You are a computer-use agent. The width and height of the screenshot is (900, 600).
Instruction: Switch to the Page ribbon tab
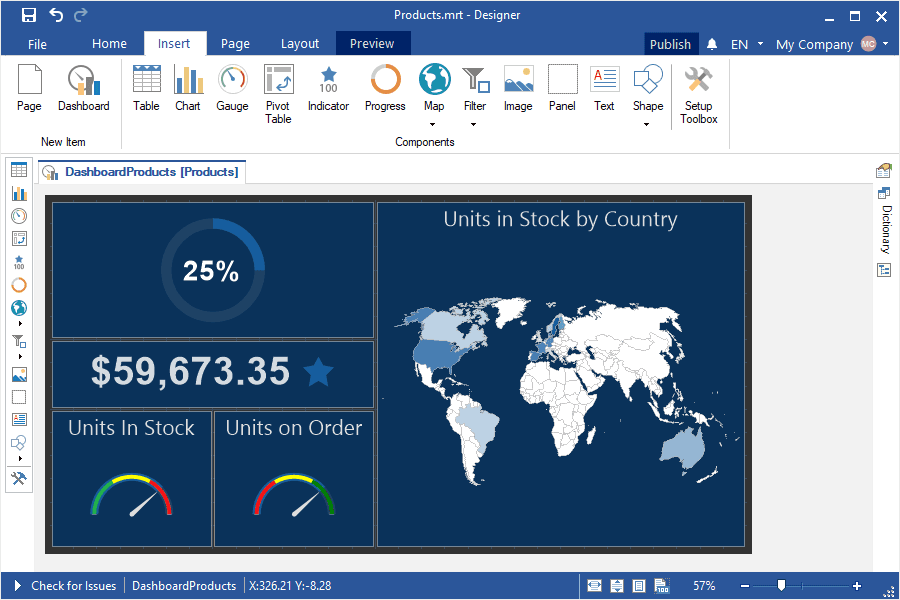[x=235, y=44]
